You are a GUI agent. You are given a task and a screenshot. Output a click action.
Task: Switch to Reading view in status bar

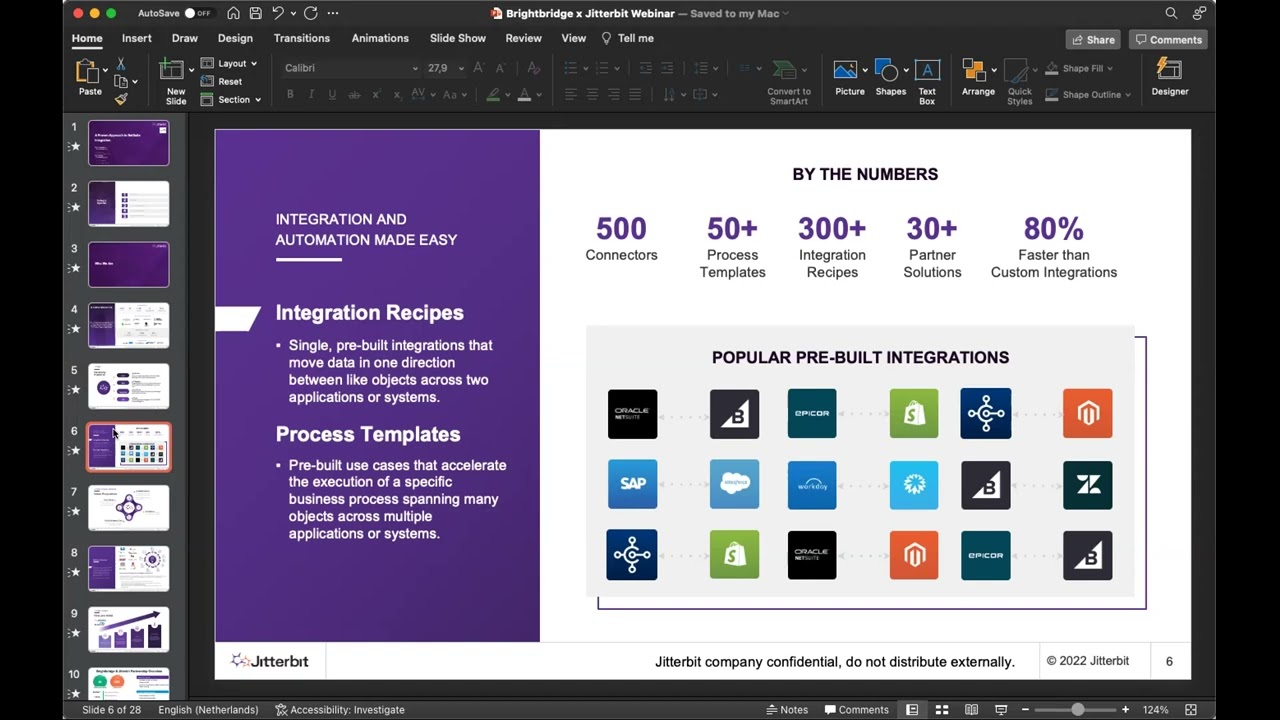(971, 710)
